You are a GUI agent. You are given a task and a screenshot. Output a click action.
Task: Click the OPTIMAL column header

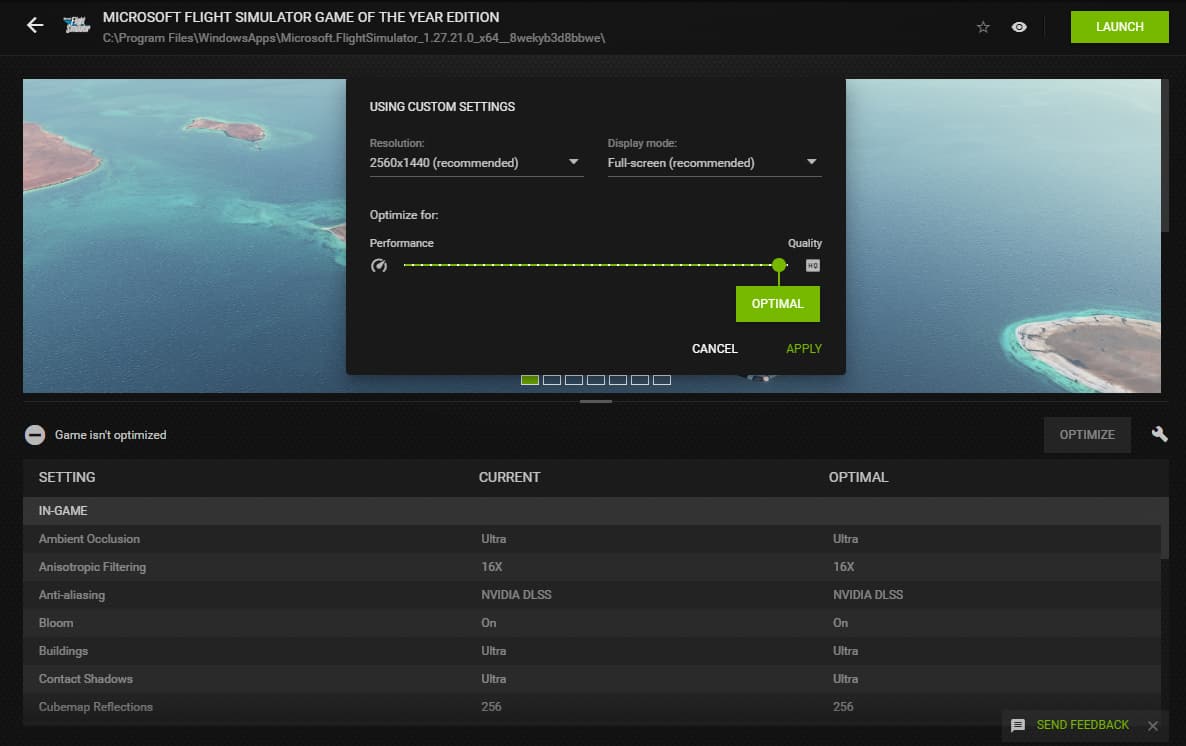858,477
